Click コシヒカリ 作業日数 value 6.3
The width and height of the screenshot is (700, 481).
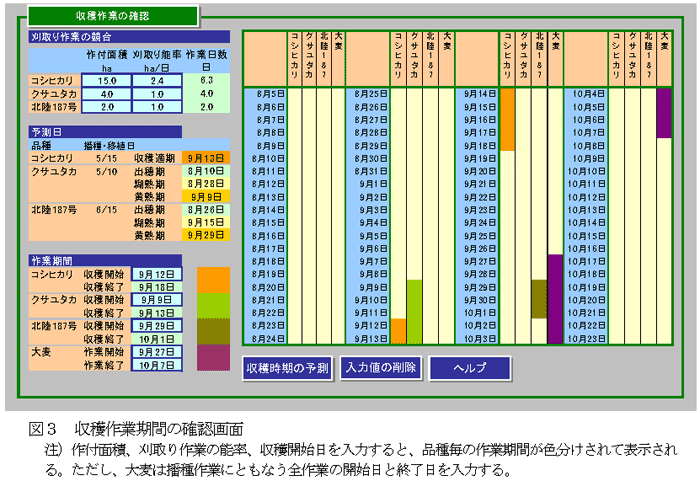pyautogui.click(x=207, y=80)
